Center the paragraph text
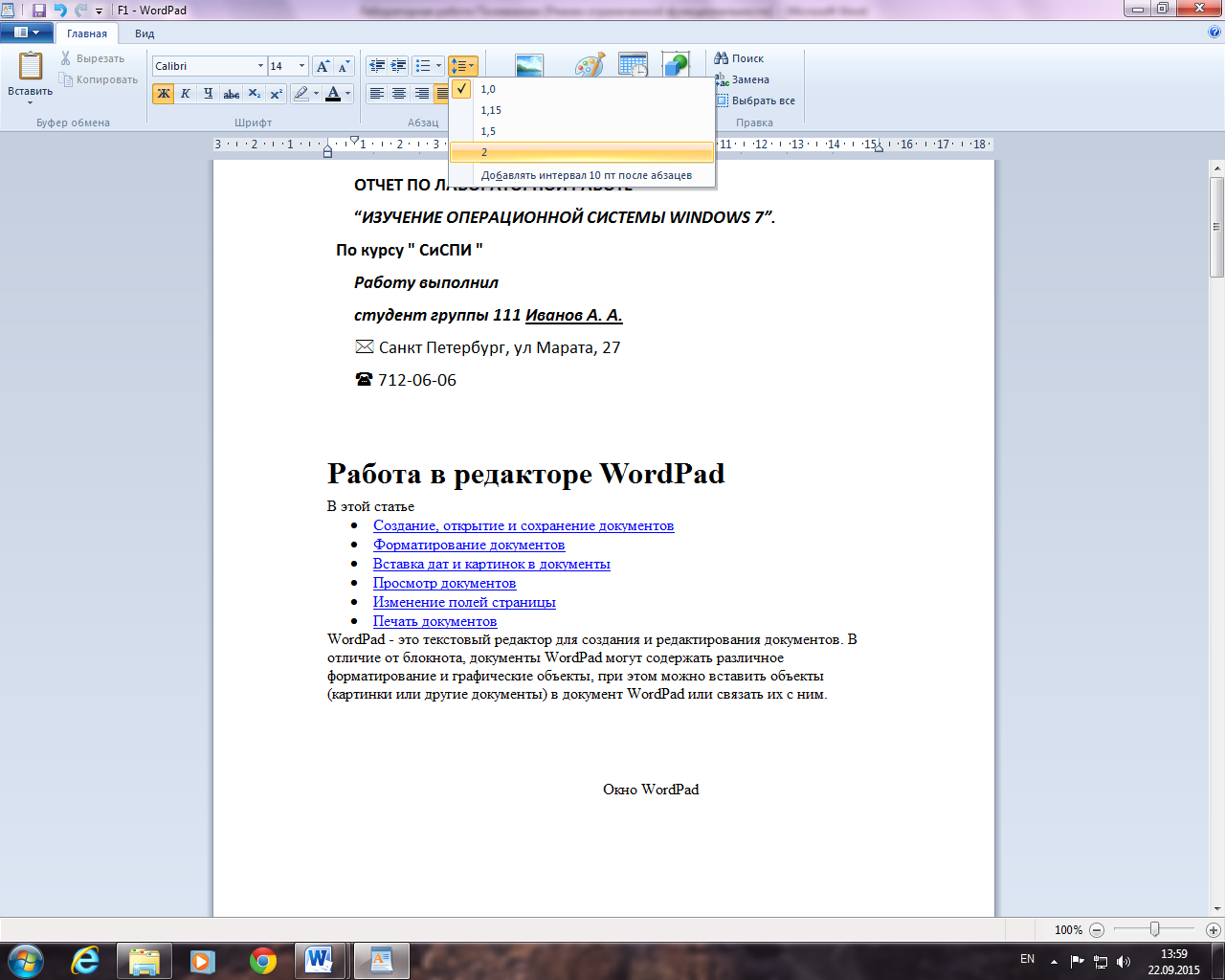The height and width of the screenshot is (980, 1225). click(x=398, y=94)
